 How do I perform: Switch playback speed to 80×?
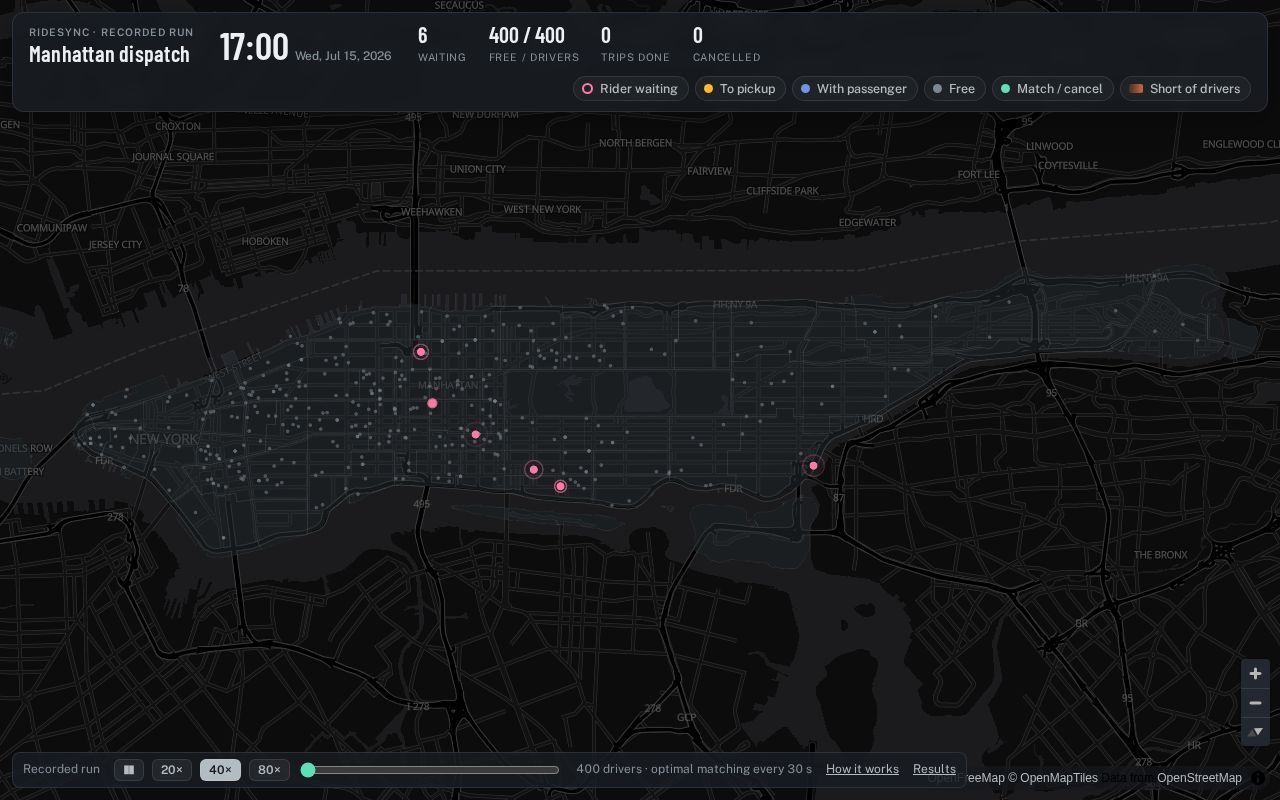269,770
